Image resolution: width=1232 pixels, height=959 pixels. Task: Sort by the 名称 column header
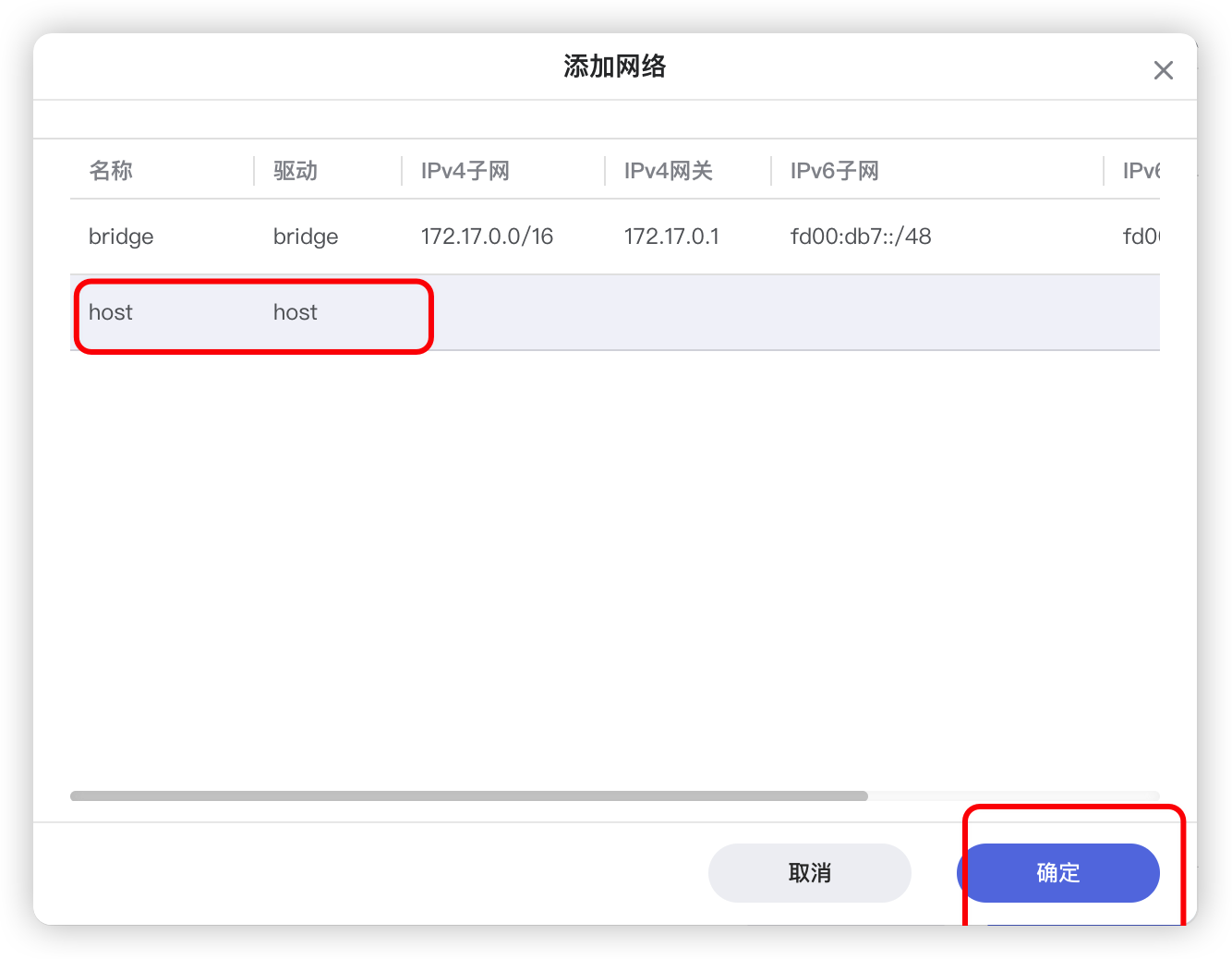pos(111,171)
